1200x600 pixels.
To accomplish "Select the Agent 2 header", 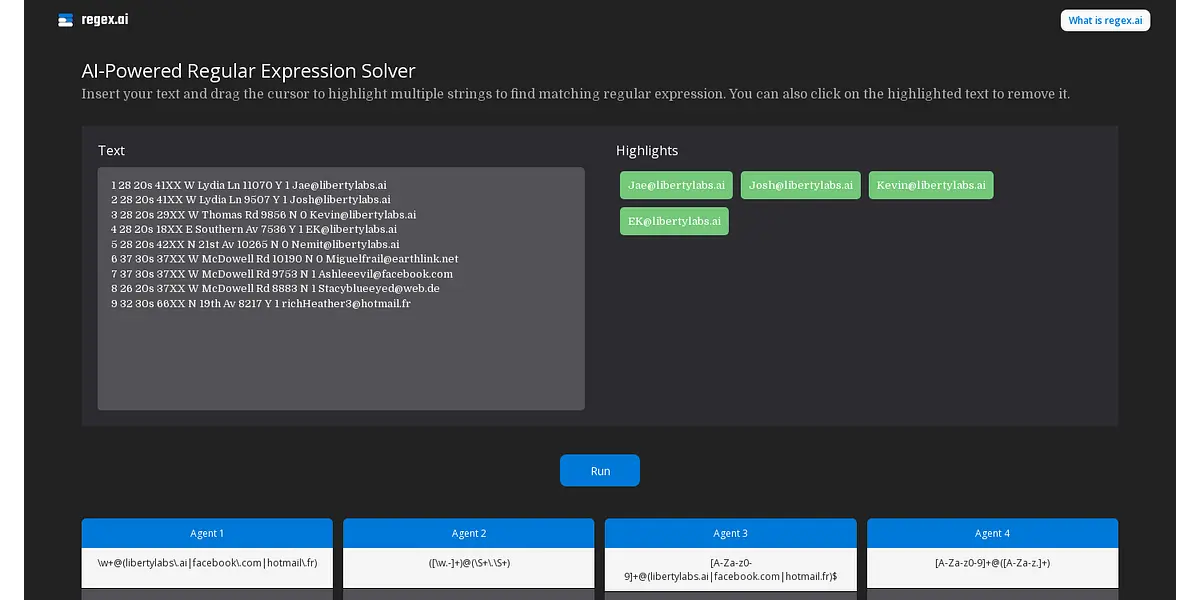I will tap(469, 533).
